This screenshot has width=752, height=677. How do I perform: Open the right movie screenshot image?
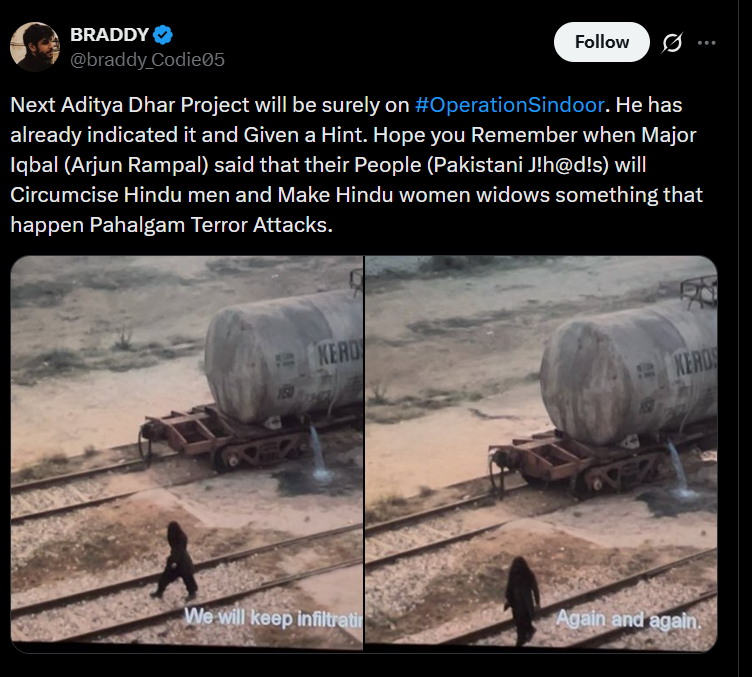point(541,454)
